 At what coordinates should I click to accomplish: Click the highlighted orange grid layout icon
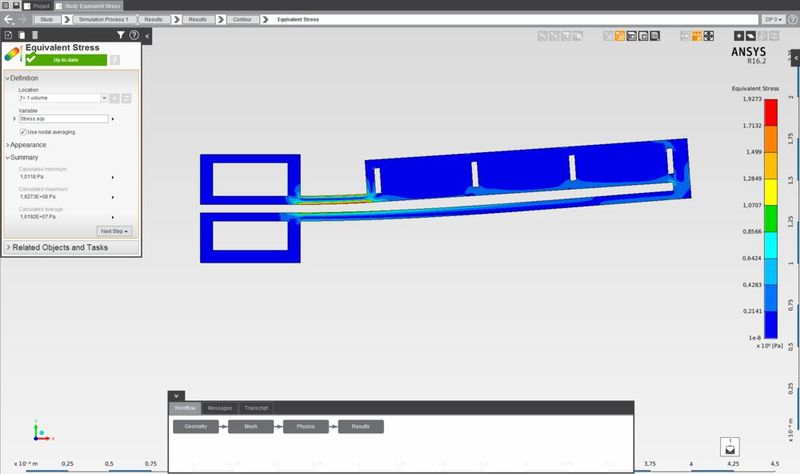[x=696, y=36]
